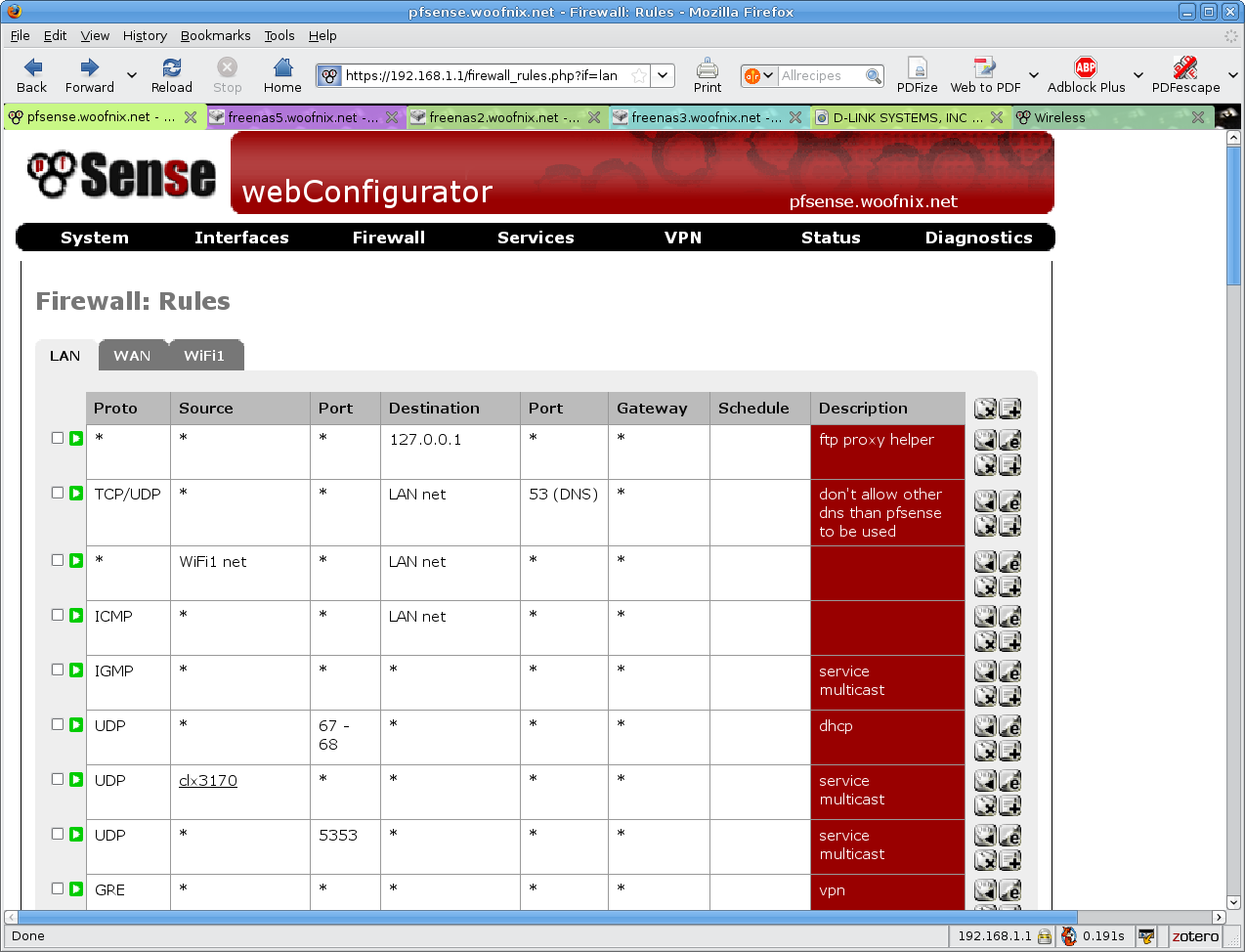Edit the IGMP service multicast rule
This screenshot has height=952, width=1245.
pos(1009,671)
